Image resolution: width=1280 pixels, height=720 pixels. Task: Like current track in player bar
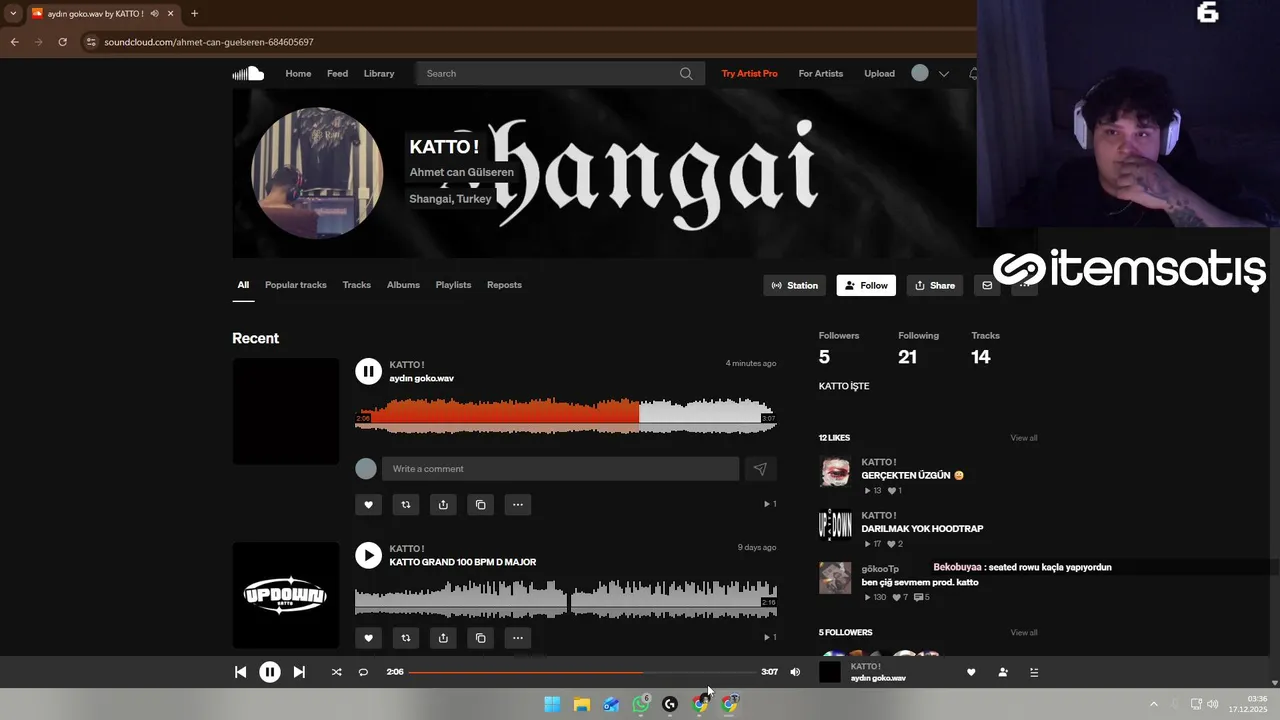point(971,672)
